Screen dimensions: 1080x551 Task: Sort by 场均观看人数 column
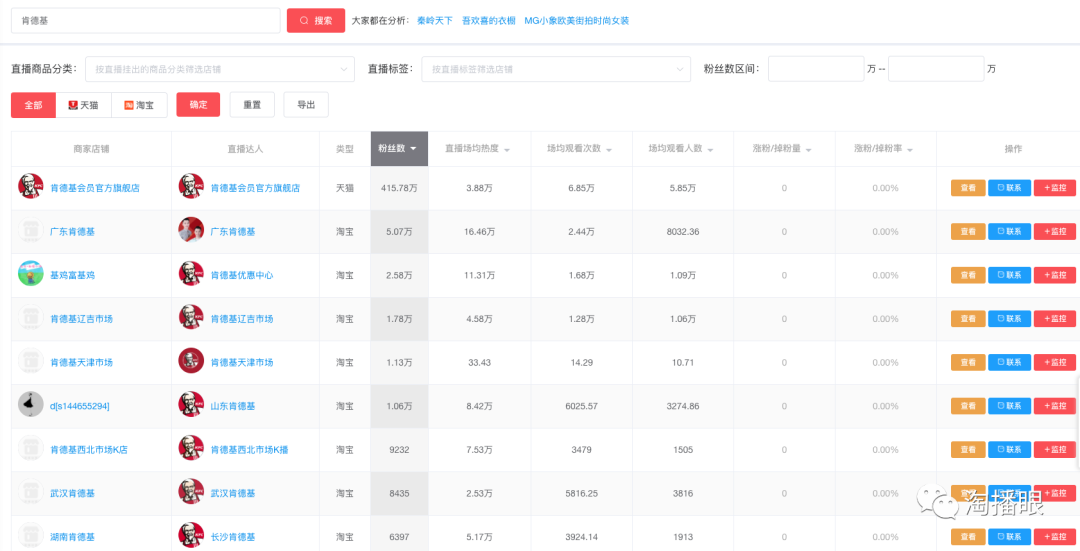pos(710,149)
